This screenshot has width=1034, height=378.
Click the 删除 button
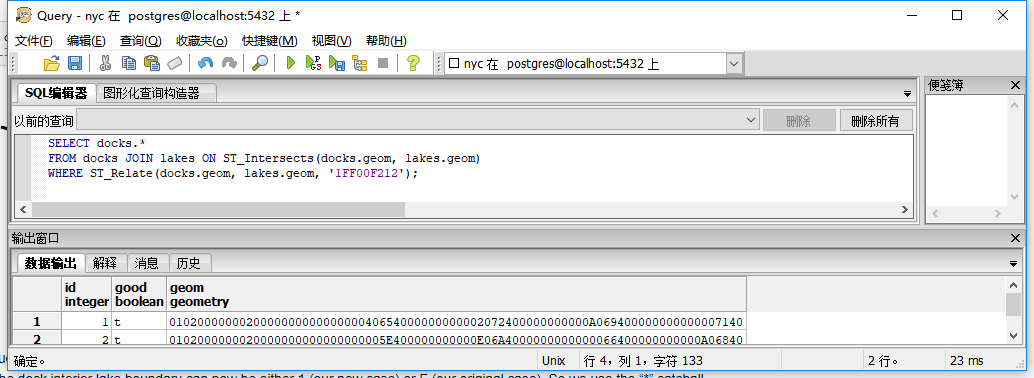click(799, 121)
